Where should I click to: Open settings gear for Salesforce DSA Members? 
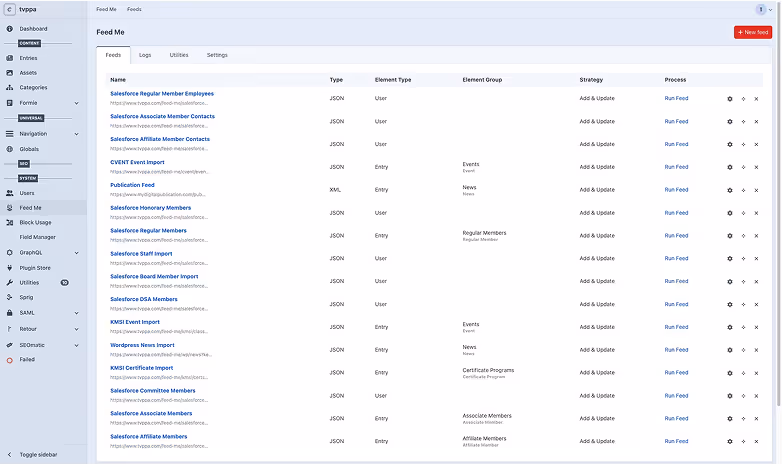pos(730,304)
